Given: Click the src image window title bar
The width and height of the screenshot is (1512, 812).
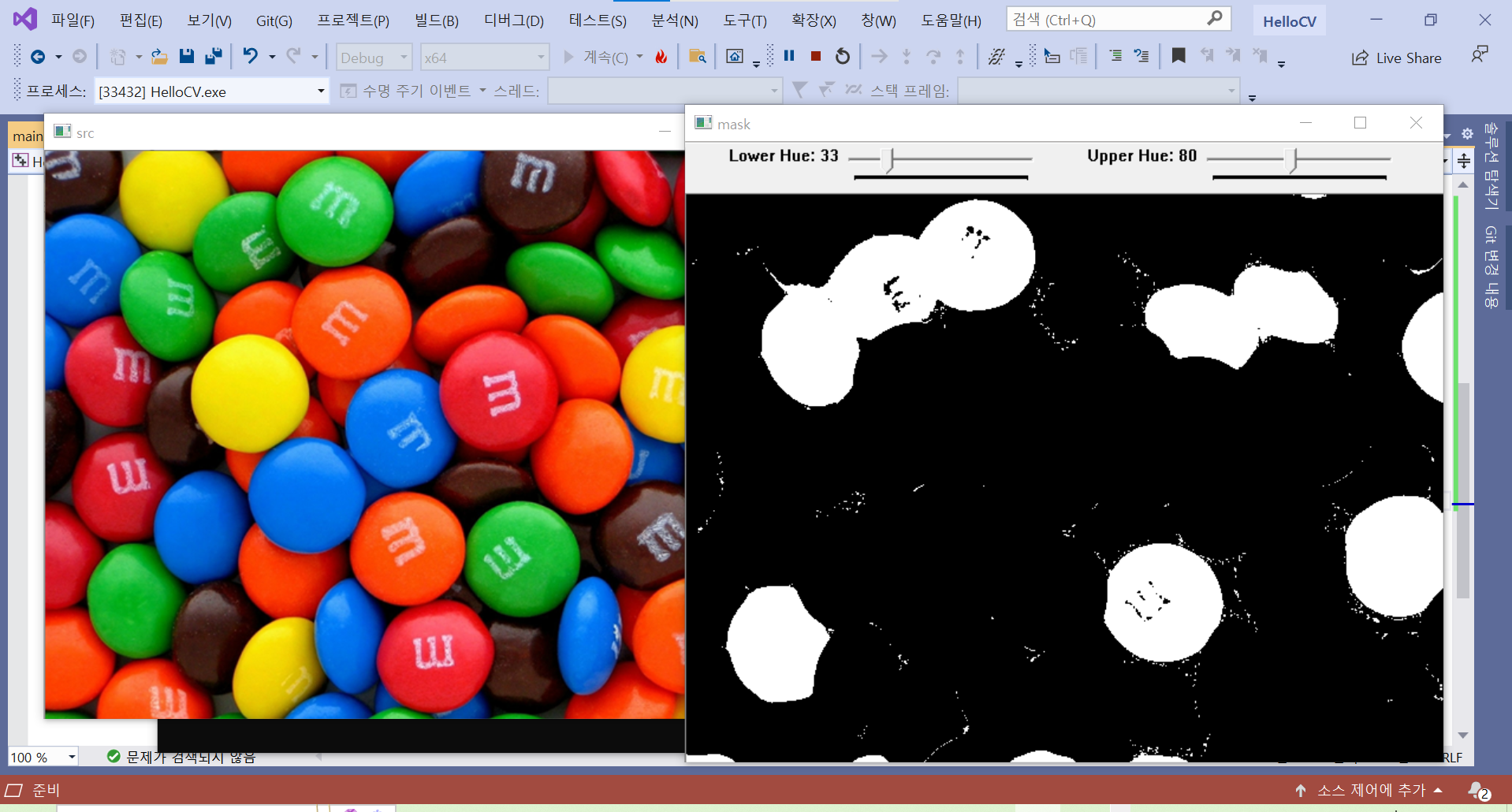Looking at the screenshot, I should [x=365, y=132].
